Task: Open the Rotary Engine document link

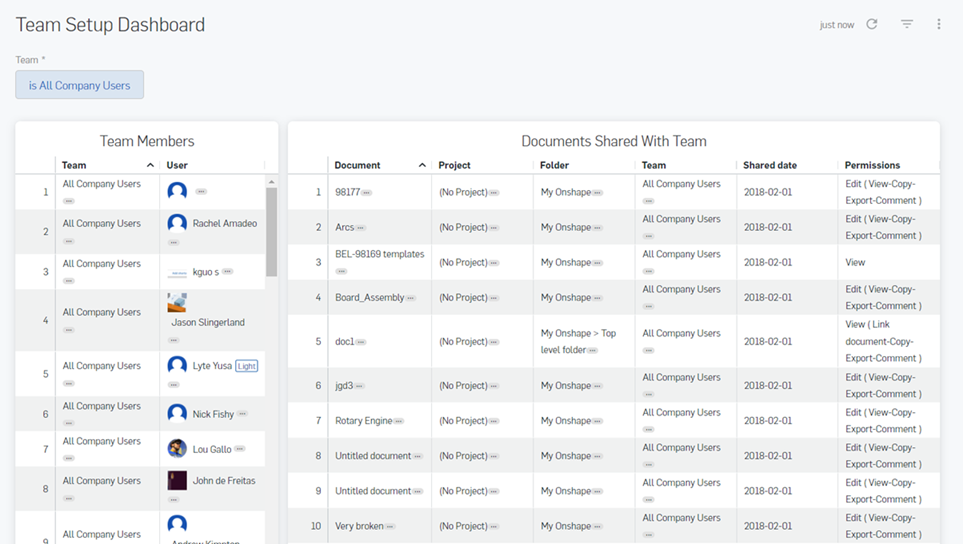Action: coord(363,421)
